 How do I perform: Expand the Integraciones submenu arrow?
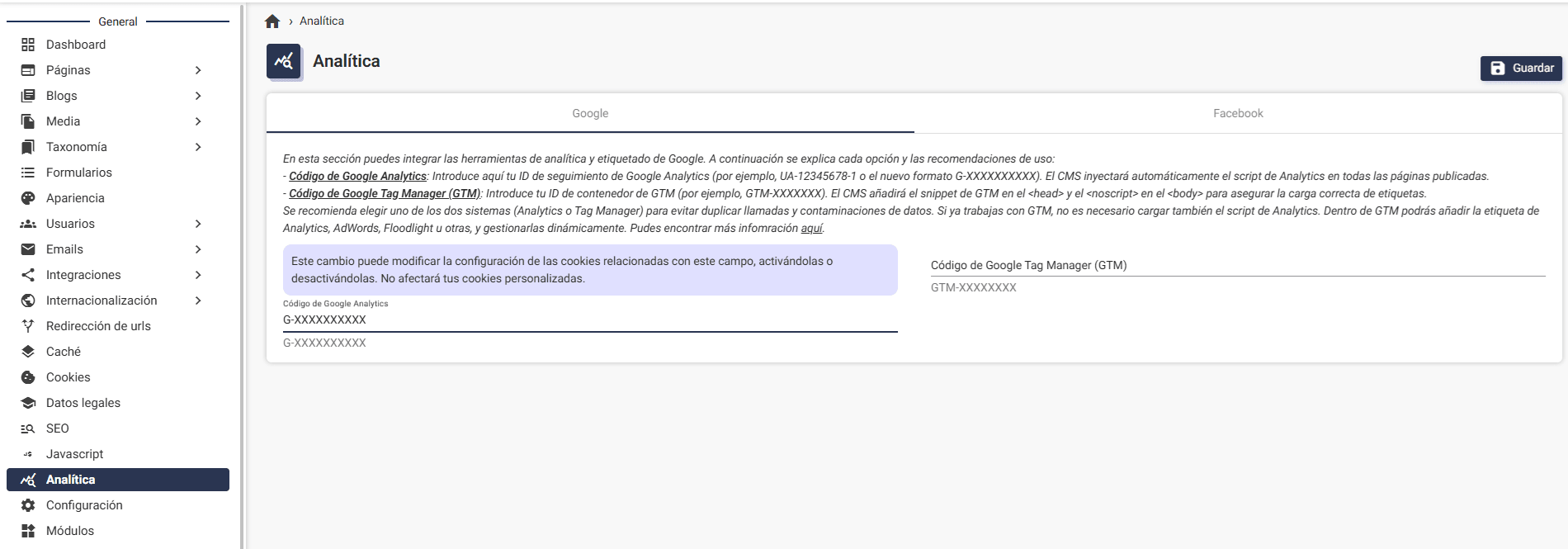click(x=198, y=275)
